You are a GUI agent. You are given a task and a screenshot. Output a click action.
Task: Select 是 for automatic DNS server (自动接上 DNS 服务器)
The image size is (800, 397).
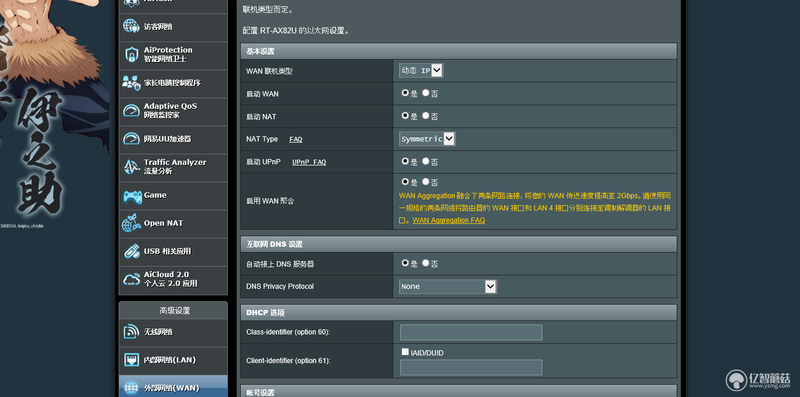tap(405, 263)
